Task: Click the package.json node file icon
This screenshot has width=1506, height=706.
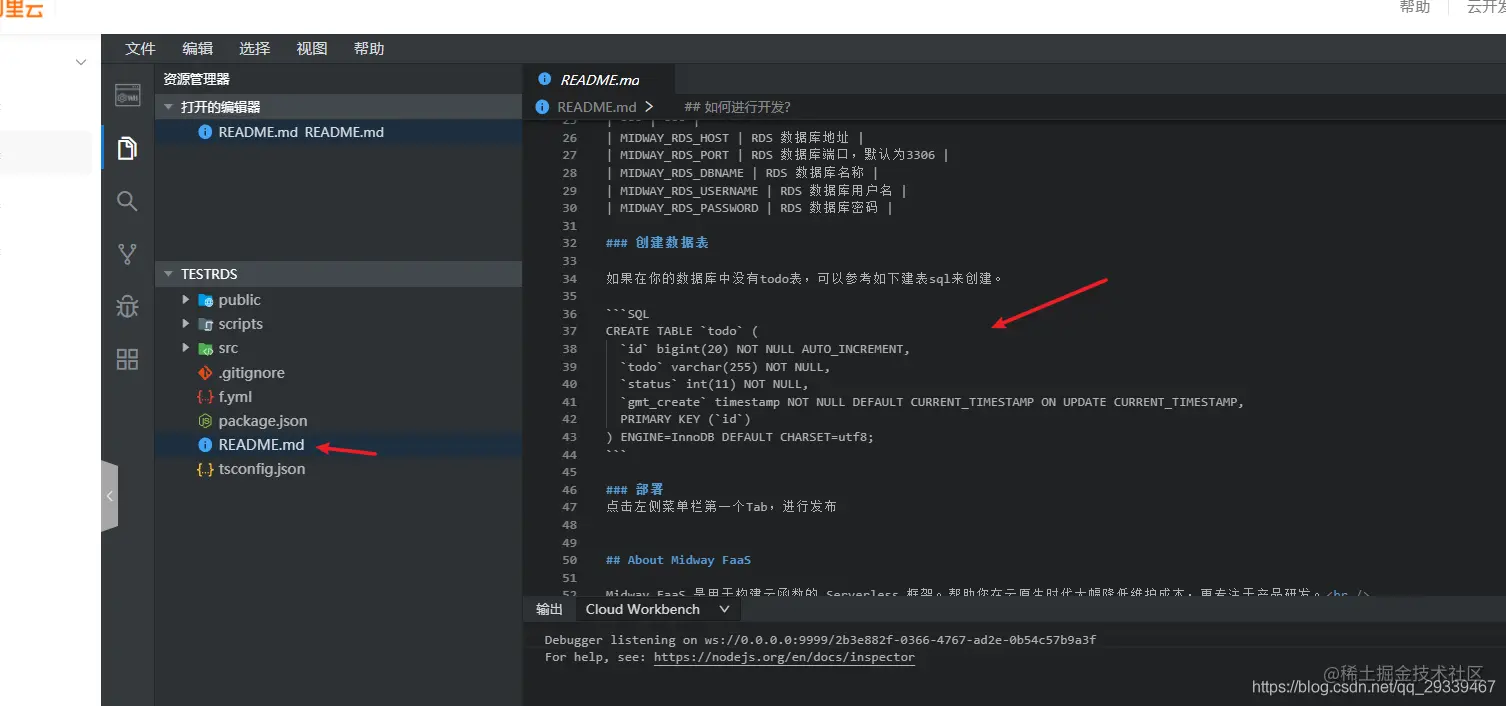Action: tap(205, 421)
